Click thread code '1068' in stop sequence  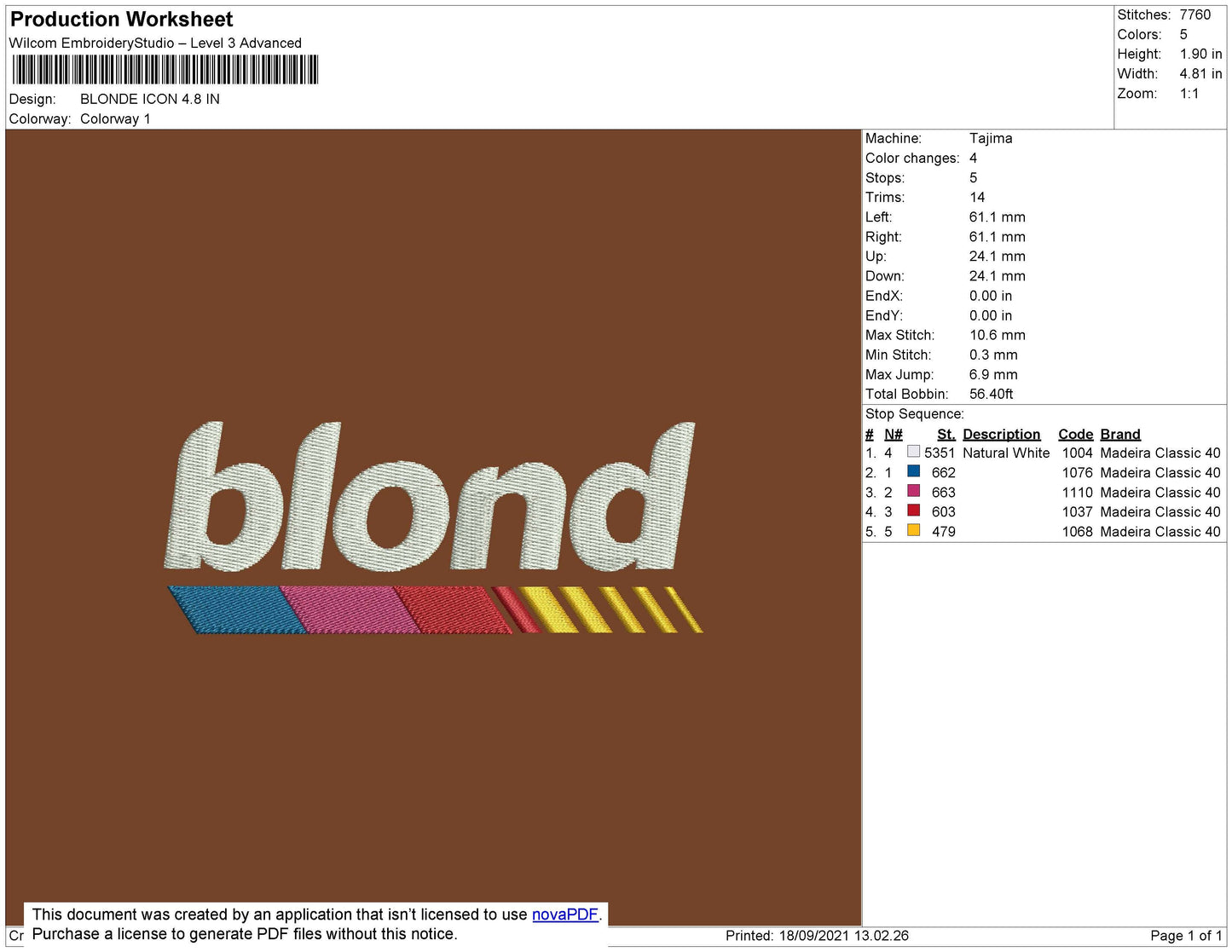pos(1077,532)
